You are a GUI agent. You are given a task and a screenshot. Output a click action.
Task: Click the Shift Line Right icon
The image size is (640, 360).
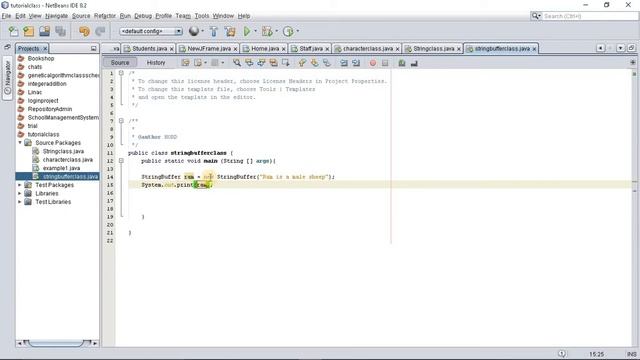click(x=356, y=63)
